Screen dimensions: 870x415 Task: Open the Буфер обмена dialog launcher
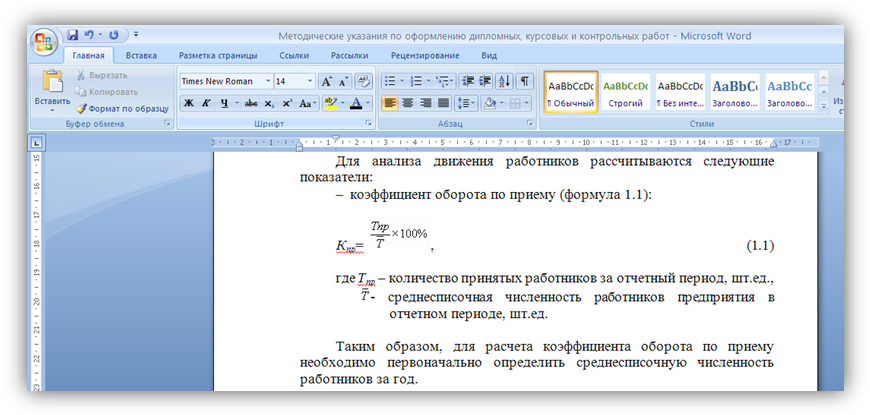(x=167, y=124)
